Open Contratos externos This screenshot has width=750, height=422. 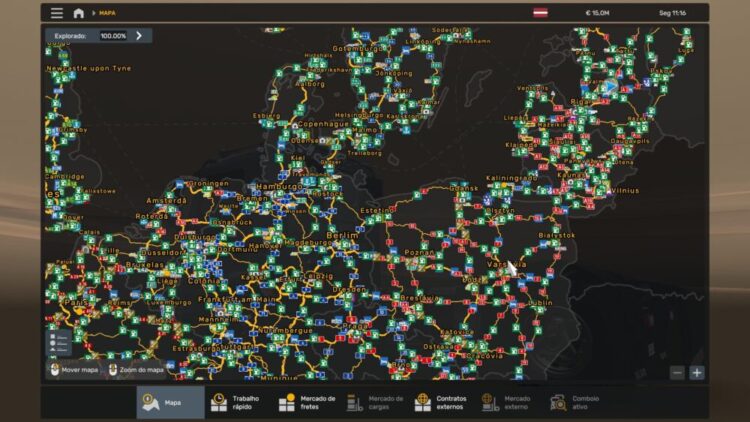442,402
